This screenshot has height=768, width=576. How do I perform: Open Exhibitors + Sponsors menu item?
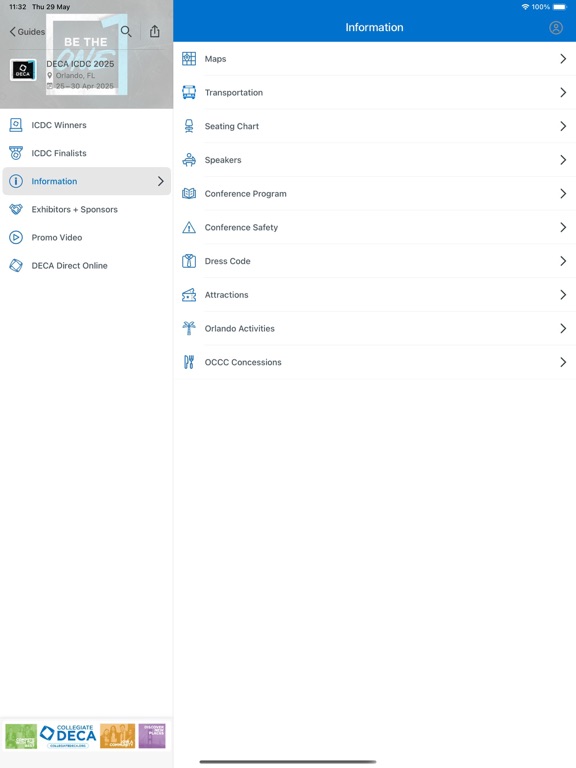click(x=87, y=209)
